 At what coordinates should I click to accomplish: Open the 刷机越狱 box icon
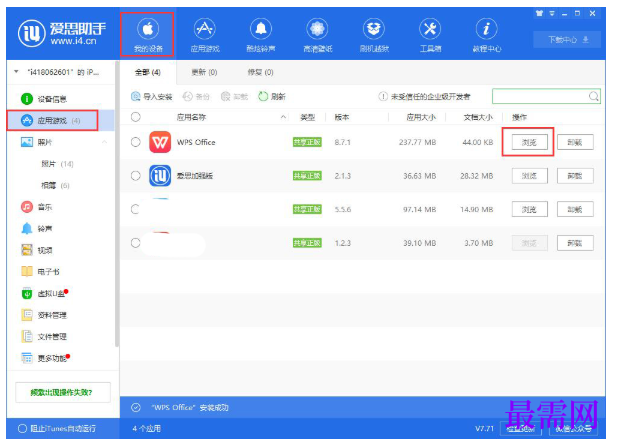click(x=374, y=30)
